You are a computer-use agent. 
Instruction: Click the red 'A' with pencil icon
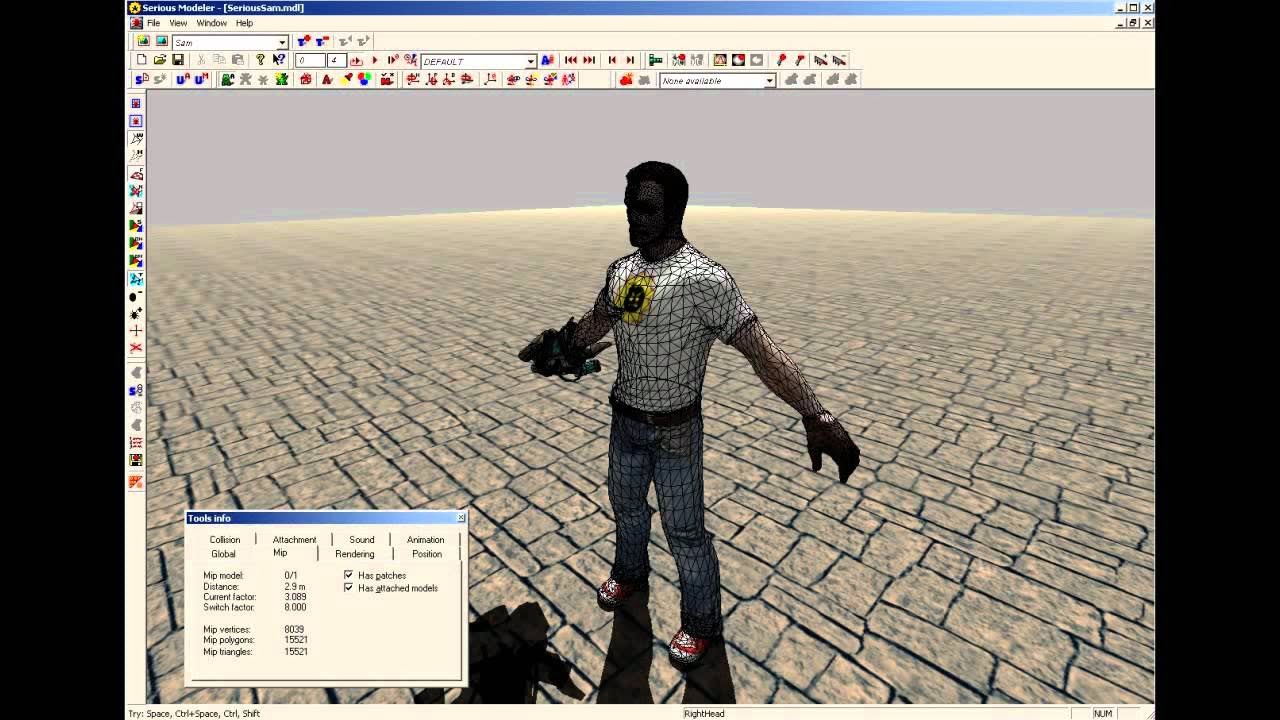pos(326,79)
